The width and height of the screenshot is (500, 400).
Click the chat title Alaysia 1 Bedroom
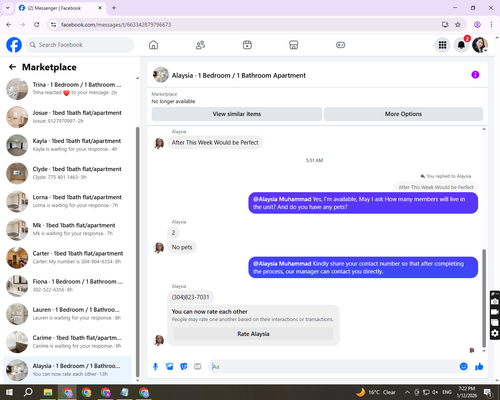[239, 75]
